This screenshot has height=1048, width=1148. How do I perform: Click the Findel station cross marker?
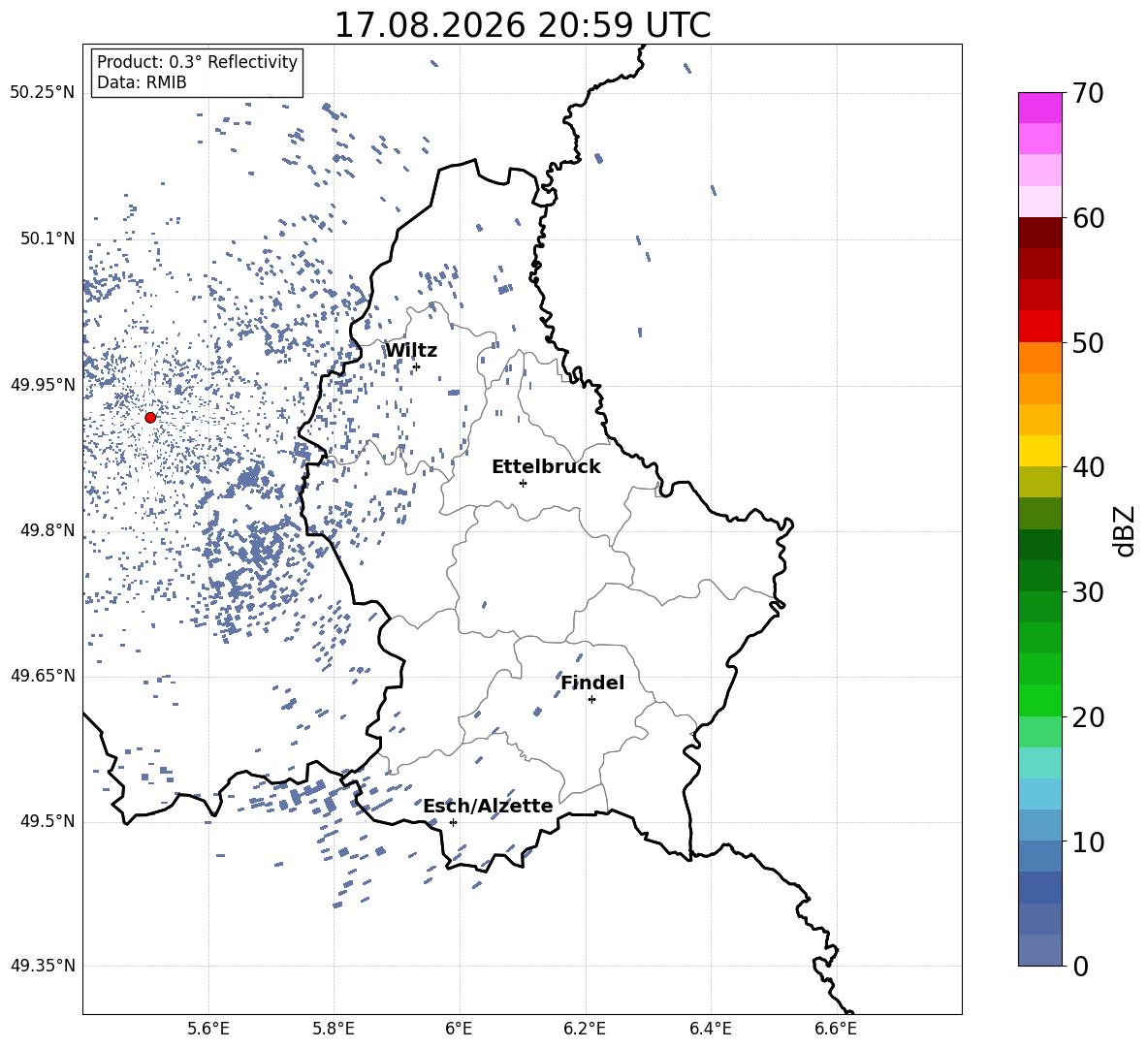click(x=591, y=700)
